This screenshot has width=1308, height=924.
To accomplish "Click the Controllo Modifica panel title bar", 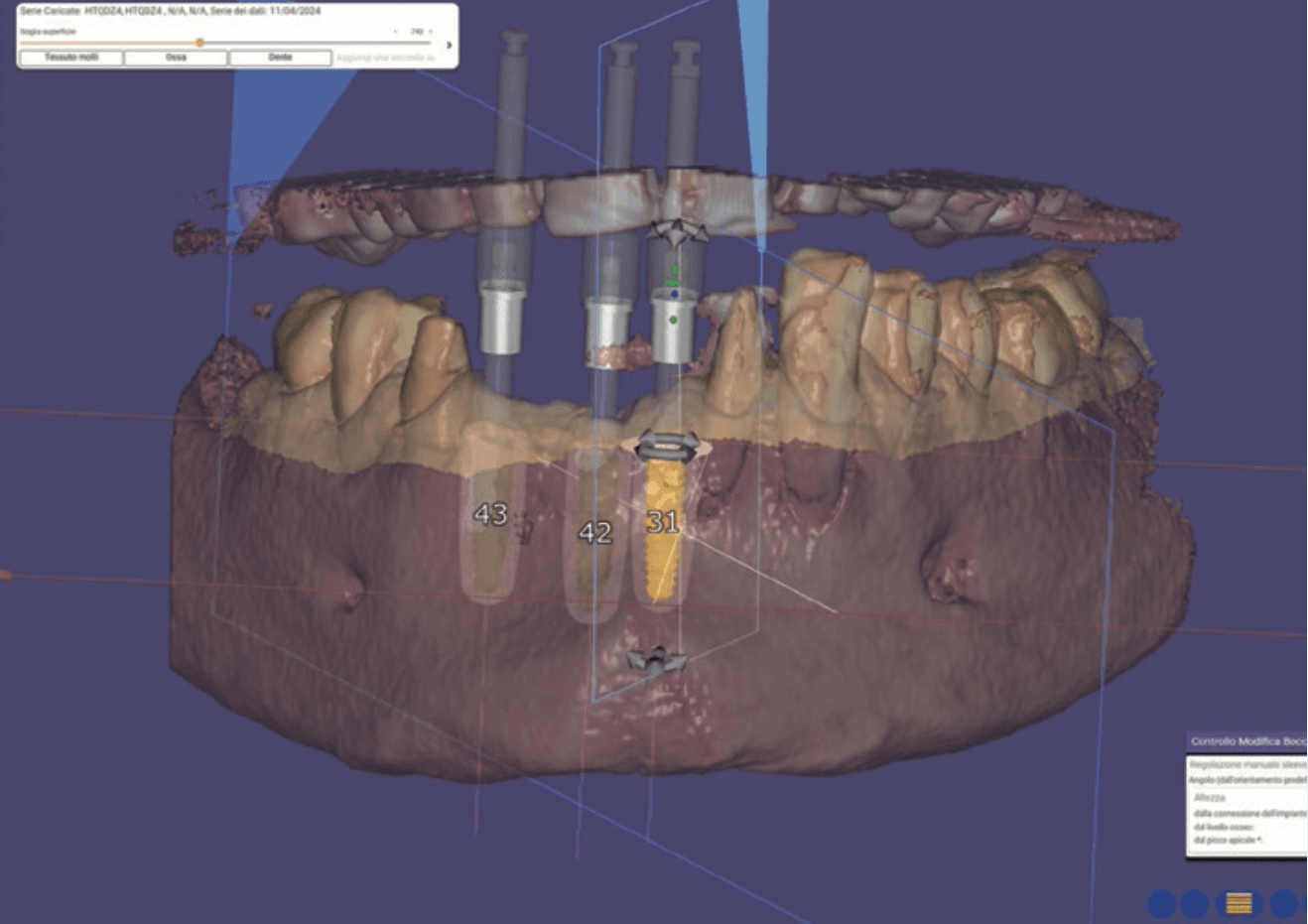I will point(1247,741).
